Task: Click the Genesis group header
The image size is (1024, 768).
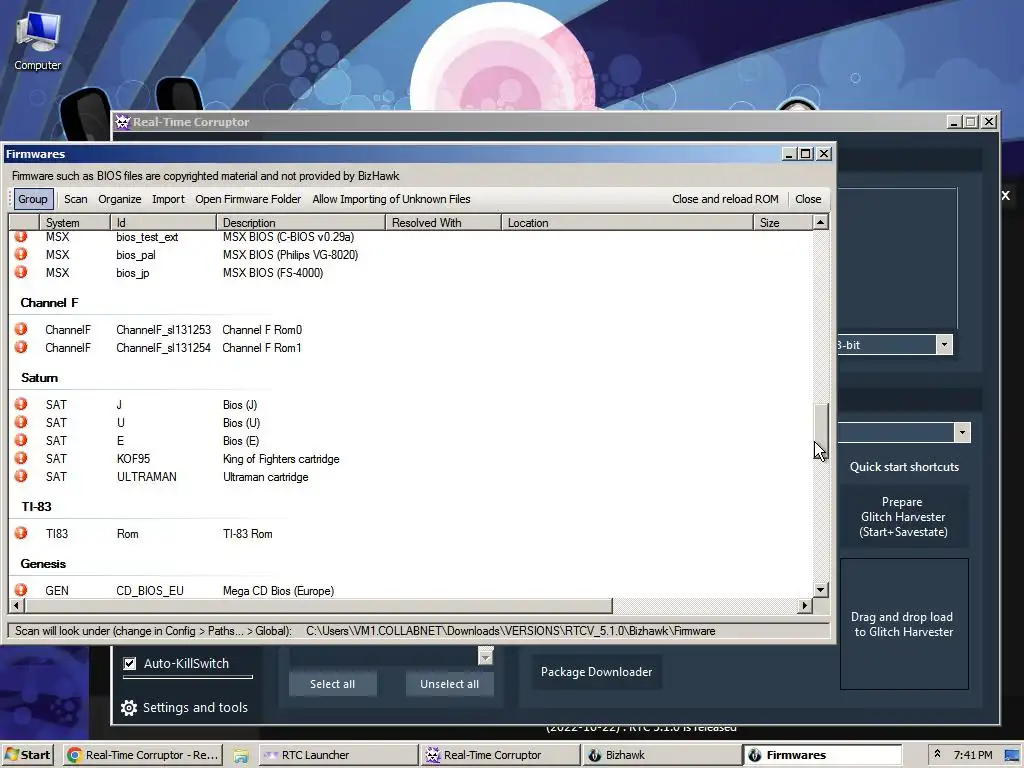Action: tap(43, 564)
